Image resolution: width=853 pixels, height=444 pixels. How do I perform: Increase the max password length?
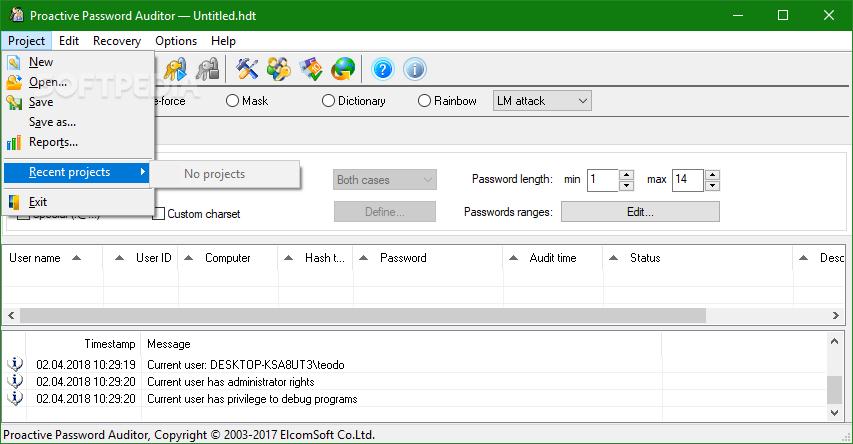712,175
